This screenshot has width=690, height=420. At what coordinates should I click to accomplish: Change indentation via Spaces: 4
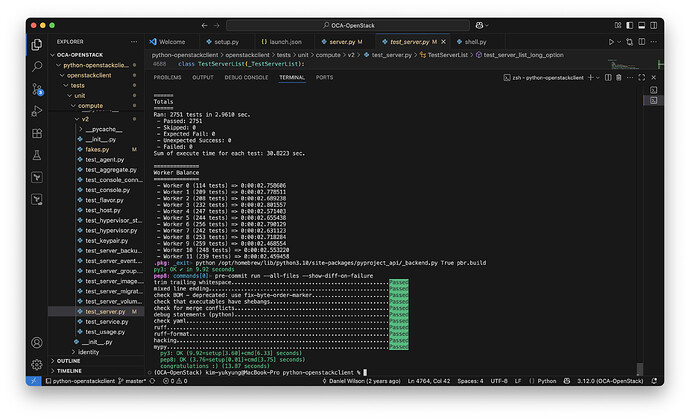click(470, 381)
